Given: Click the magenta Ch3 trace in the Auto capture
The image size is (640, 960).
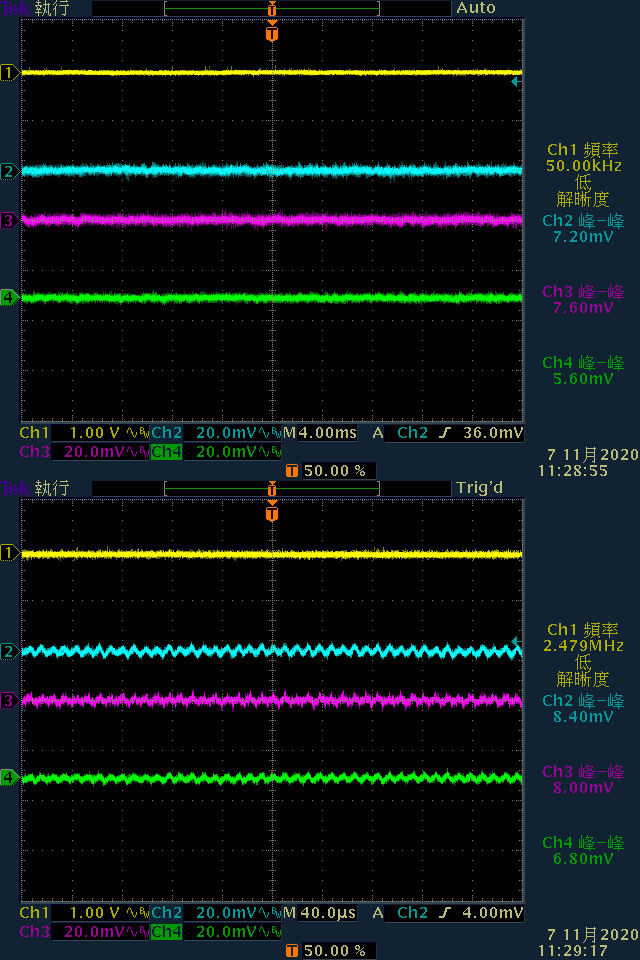Looking at the screenshot, I should coord(272,220).
